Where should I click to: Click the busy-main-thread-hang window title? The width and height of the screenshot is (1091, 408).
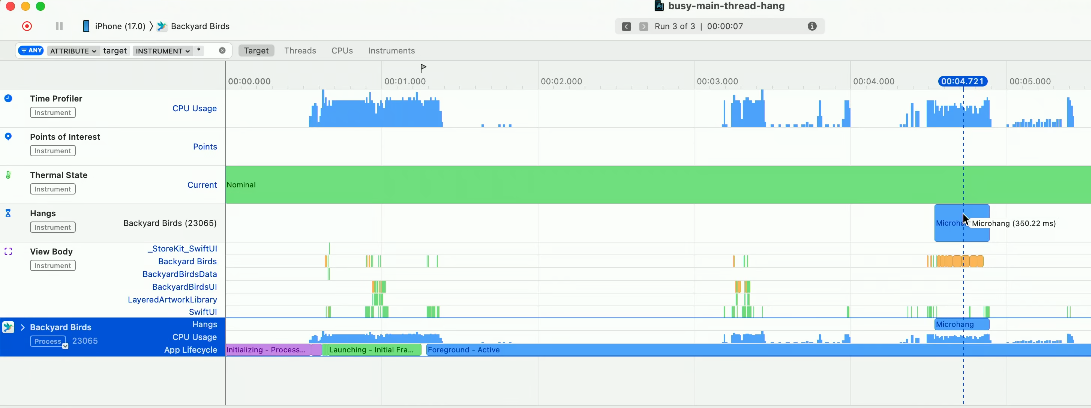(x=726, y=6)
